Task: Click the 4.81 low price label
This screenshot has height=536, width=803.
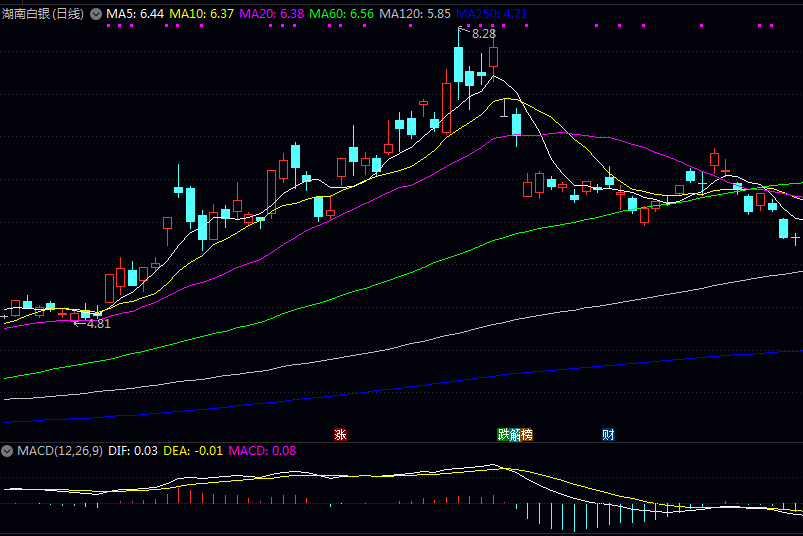Action: [x=98, y=324]
